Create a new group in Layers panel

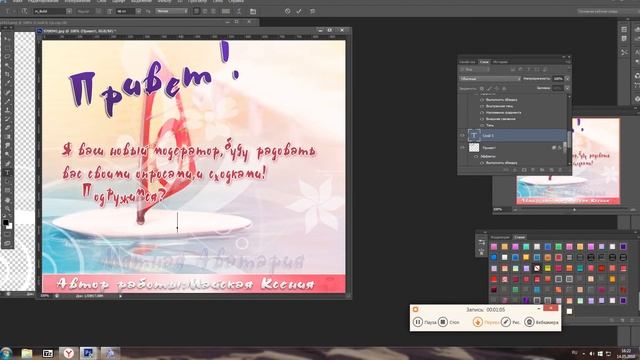pos(542,170)
